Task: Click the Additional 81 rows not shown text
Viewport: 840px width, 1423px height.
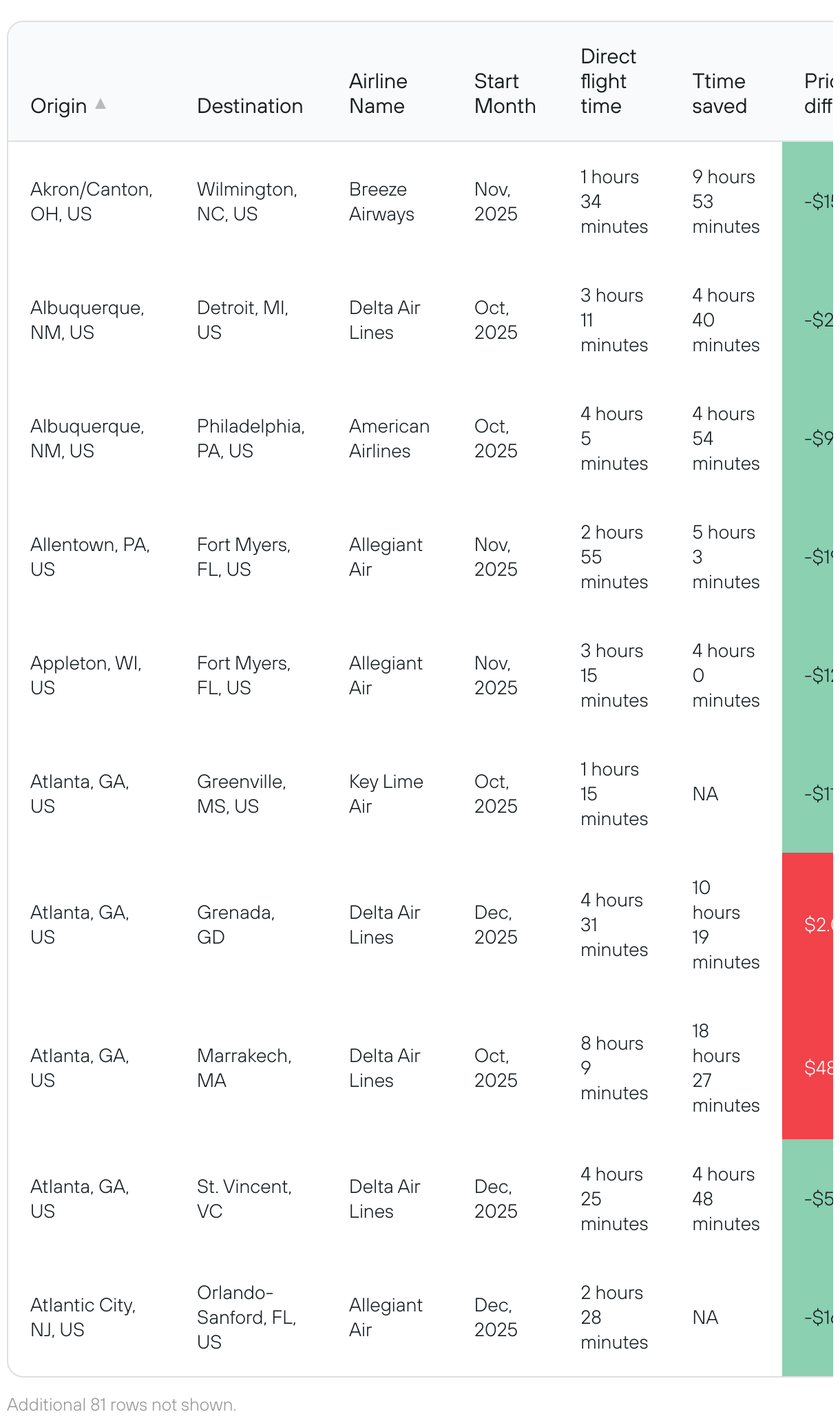Action: (122, 1404)
